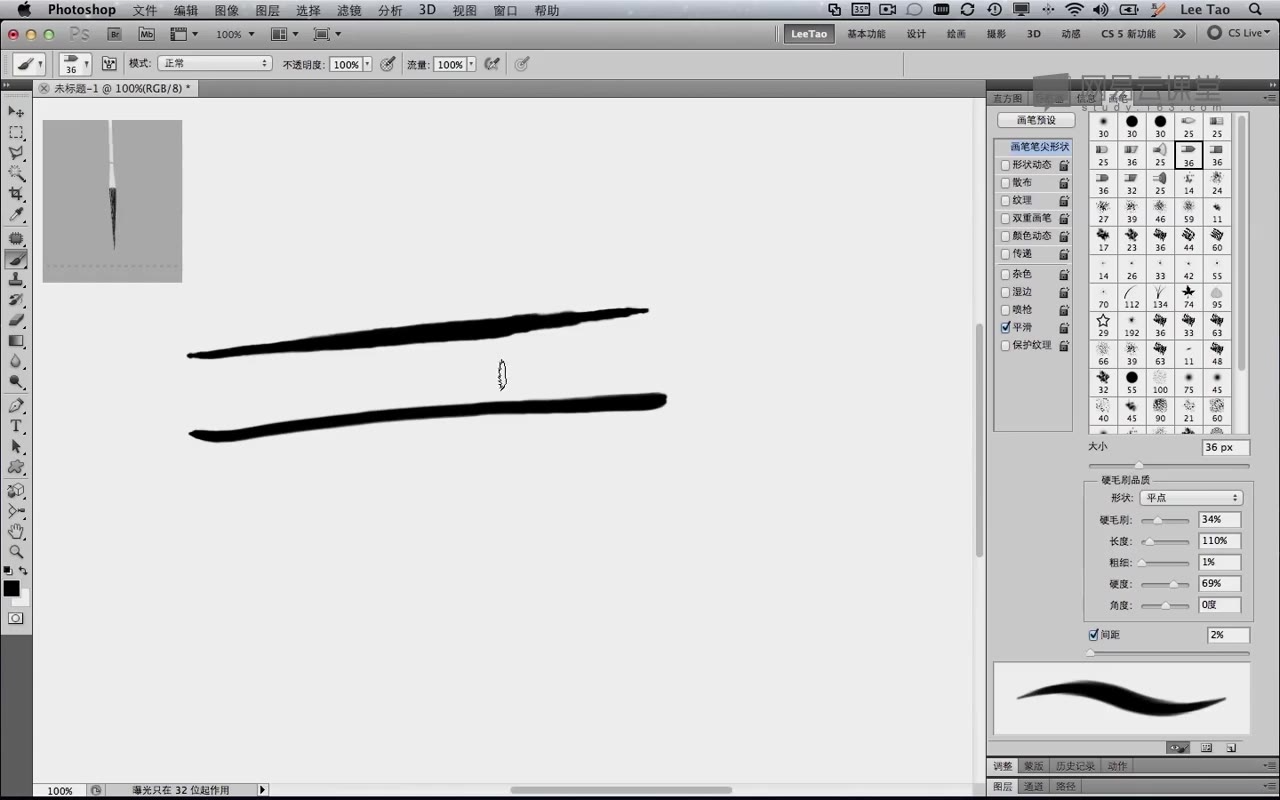Activate the Hand tool

[16, 531]
